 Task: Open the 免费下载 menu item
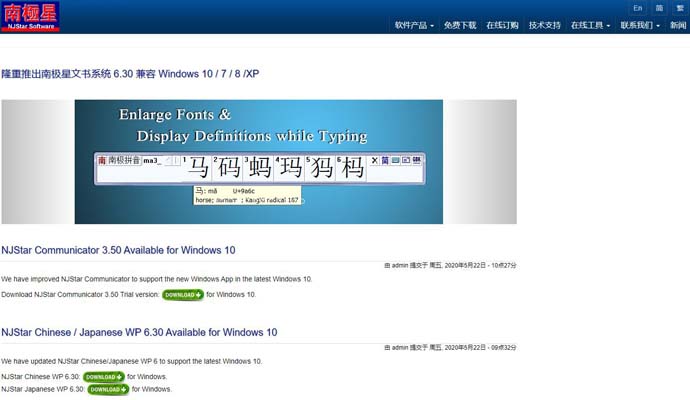pyautogui.click(x=460, y=26)
